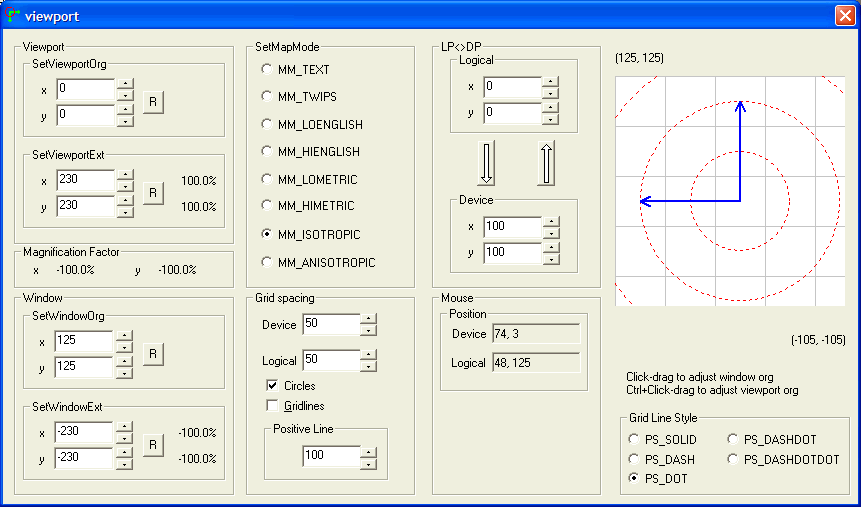Decrease Positive Line value with down spinner
The image size is (861, 507).
[368, 463]
